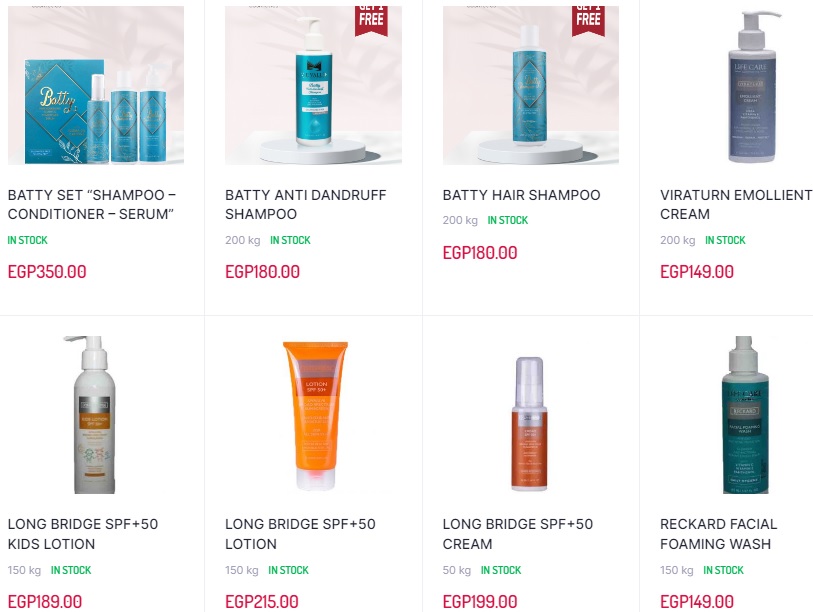
Task: Open Batty Hair Shampoo product image
Action: pyautogui.click(x=530, y=86)
